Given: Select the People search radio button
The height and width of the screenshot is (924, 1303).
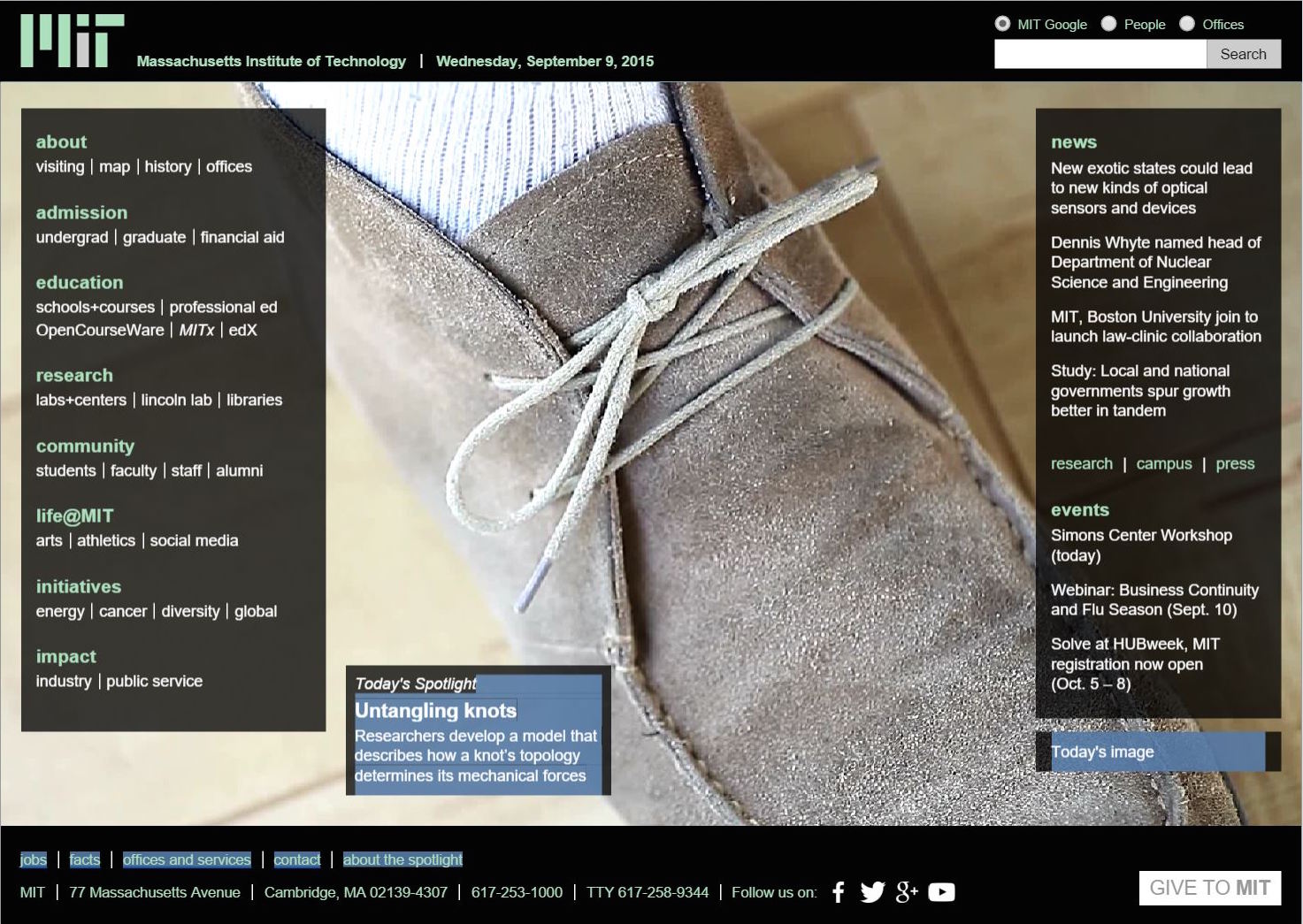Looking at the screenshot, I should click(x=1108, y=24).
